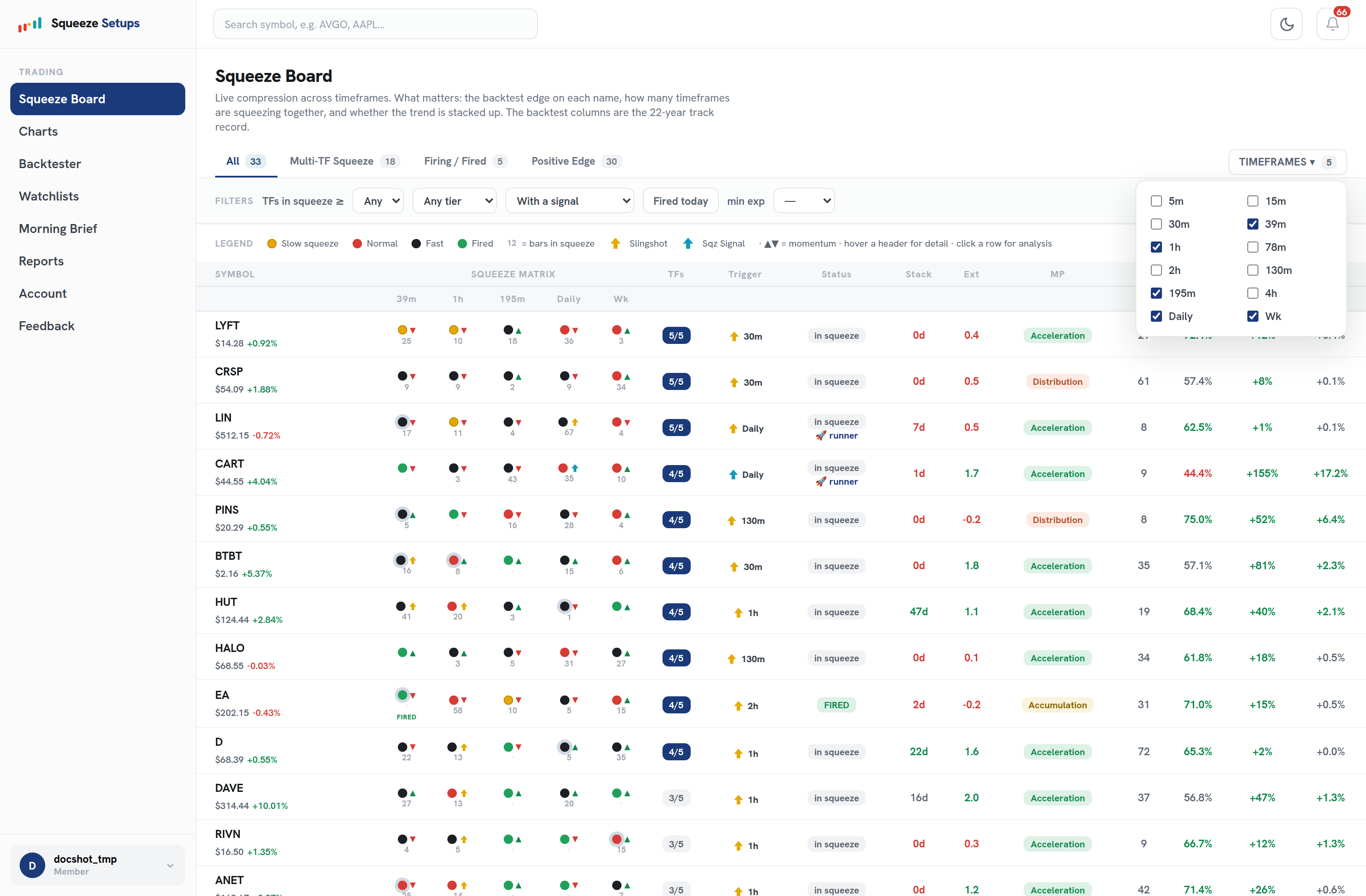Screen dimensions: 1366x896
Task: Enable the 5m timeframe checkbox
Action: (1156, 201)
